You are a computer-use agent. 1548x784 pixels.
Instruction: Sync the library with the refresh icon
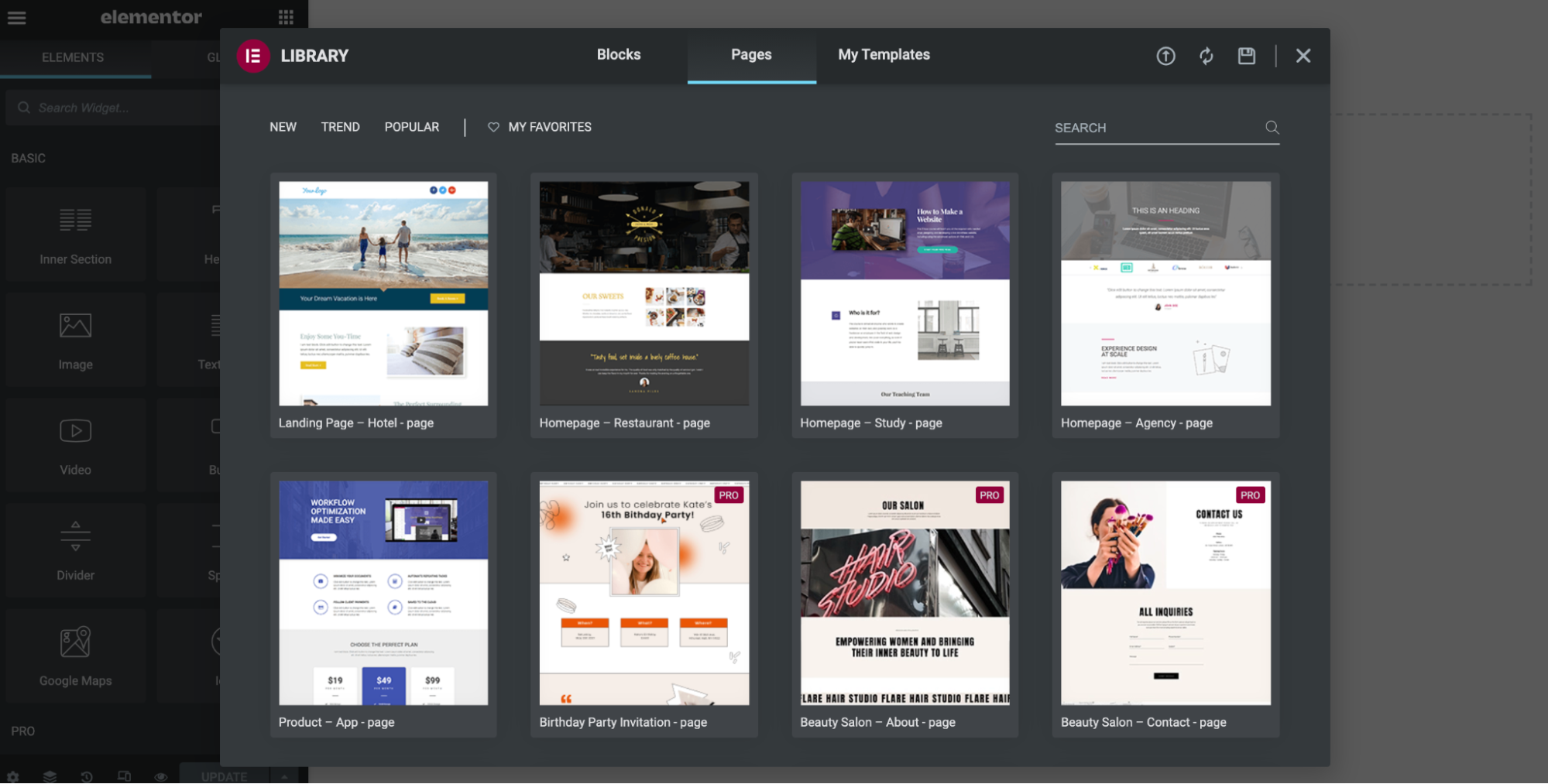(x=1206, y=56)
